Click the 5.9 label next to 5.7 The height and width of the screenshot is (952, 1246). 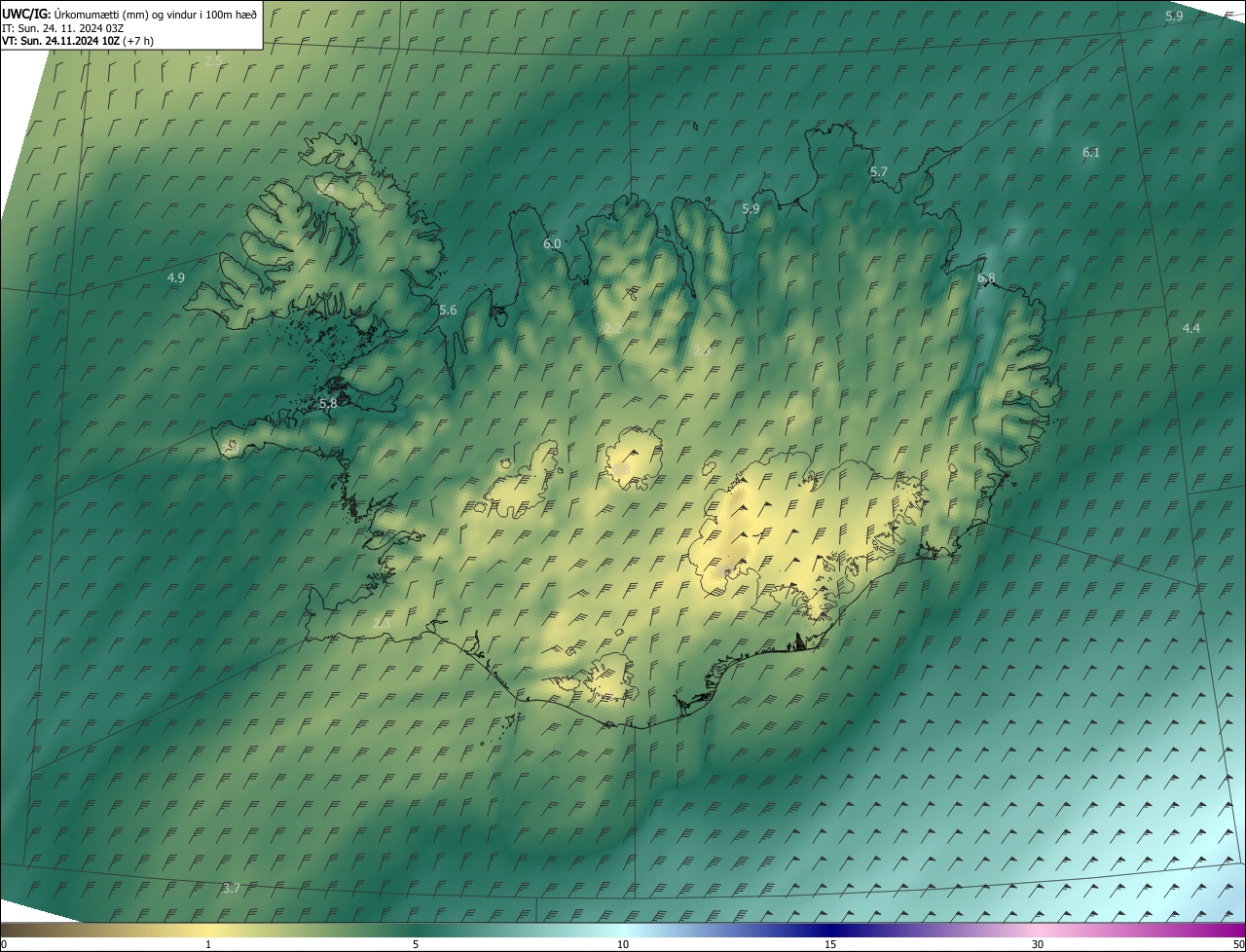click(x=751, y=208)
